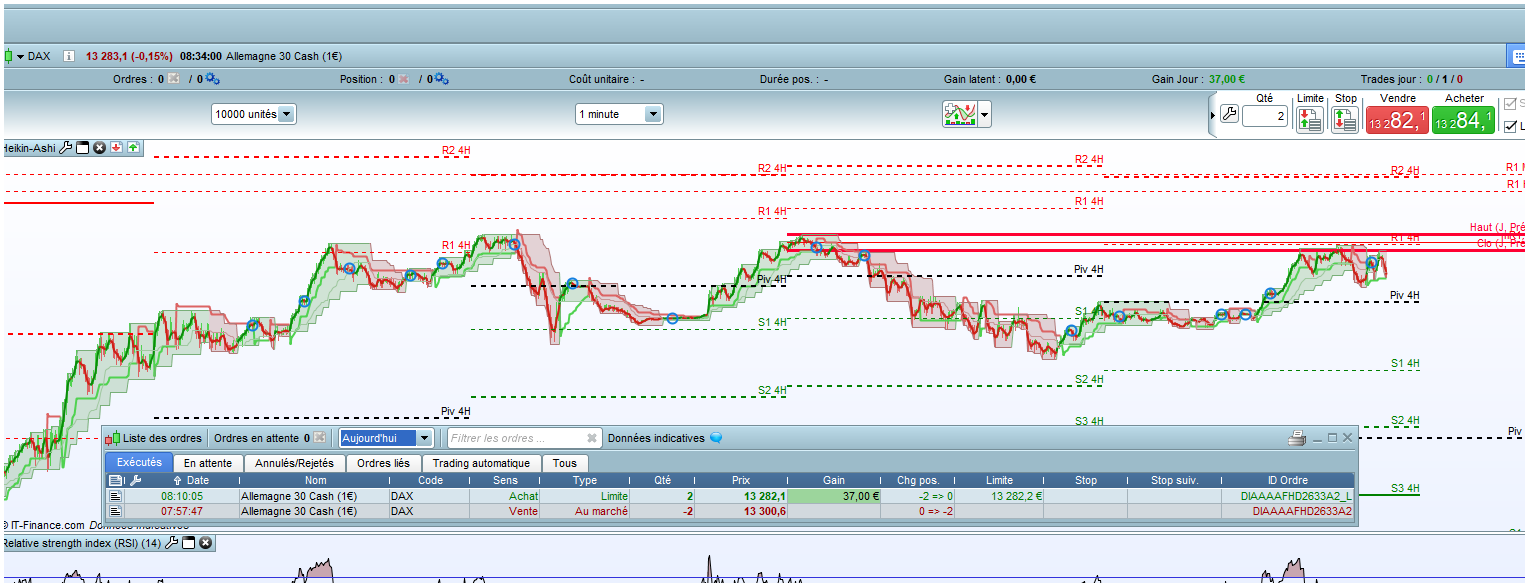
Task: Click Heikin-Ashi window panel icon
Action: point(83,148)
